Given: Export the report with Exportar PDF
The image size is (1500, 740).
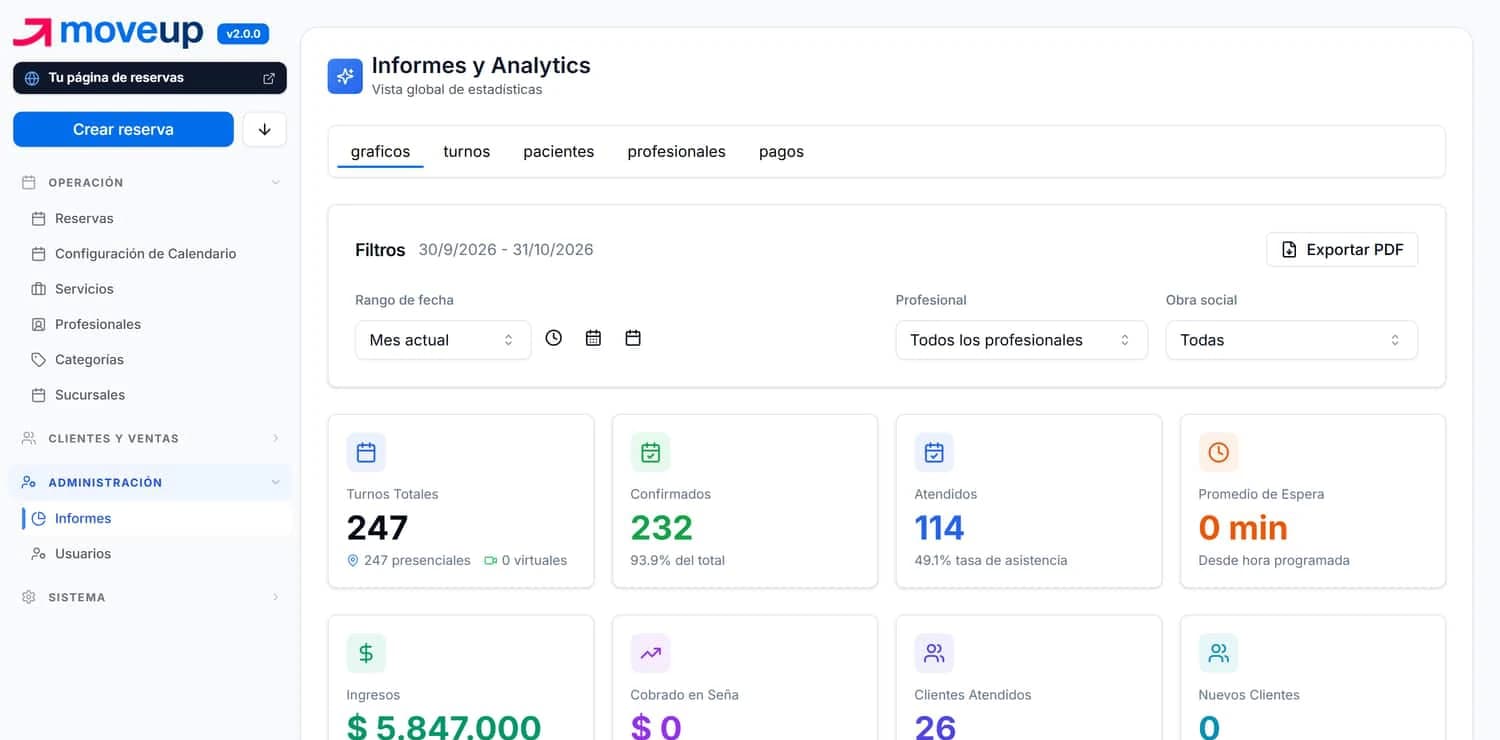Looking at the screenshot, I should 1342,250.
